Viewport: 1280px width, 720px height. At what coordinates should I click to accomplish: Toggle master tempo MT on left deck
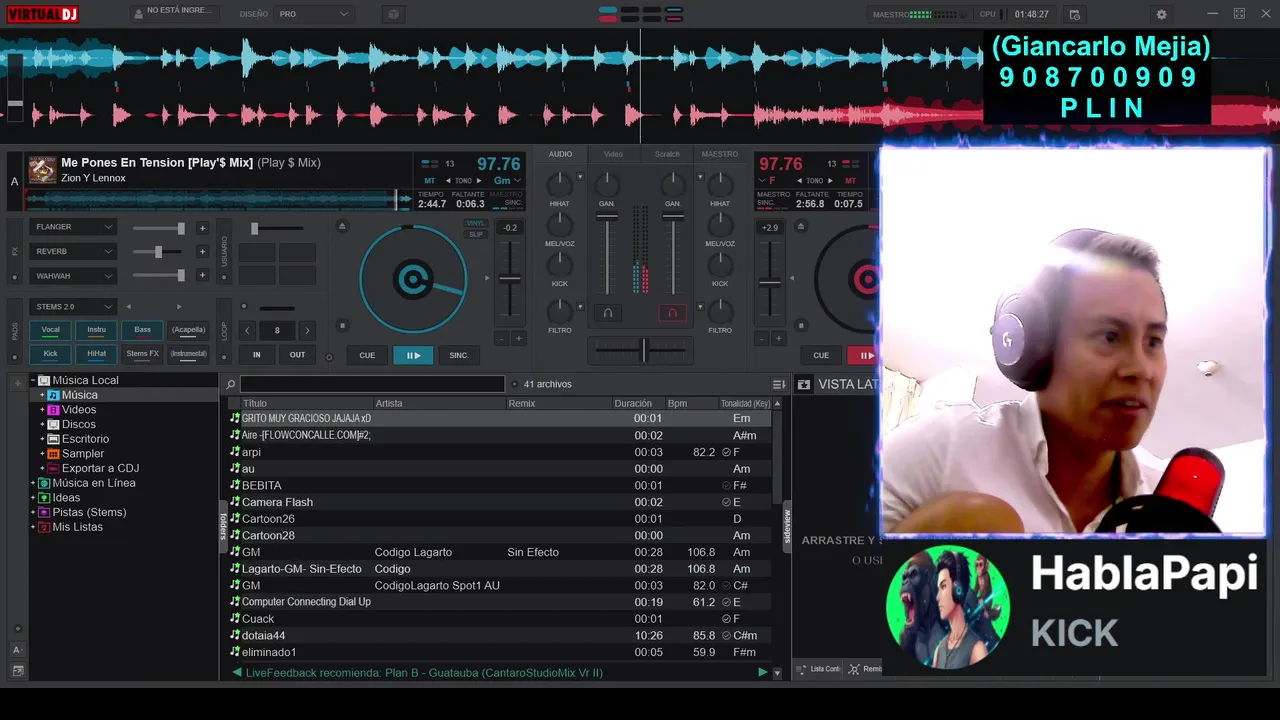429,181
